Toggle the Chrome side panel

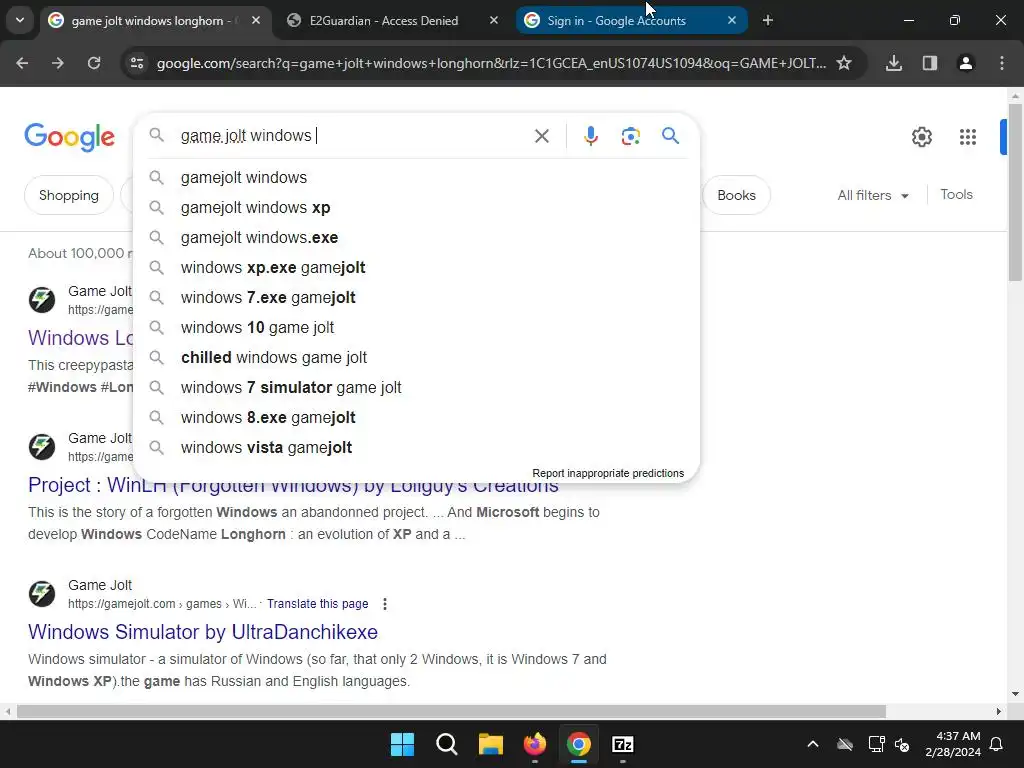[930, 63]
